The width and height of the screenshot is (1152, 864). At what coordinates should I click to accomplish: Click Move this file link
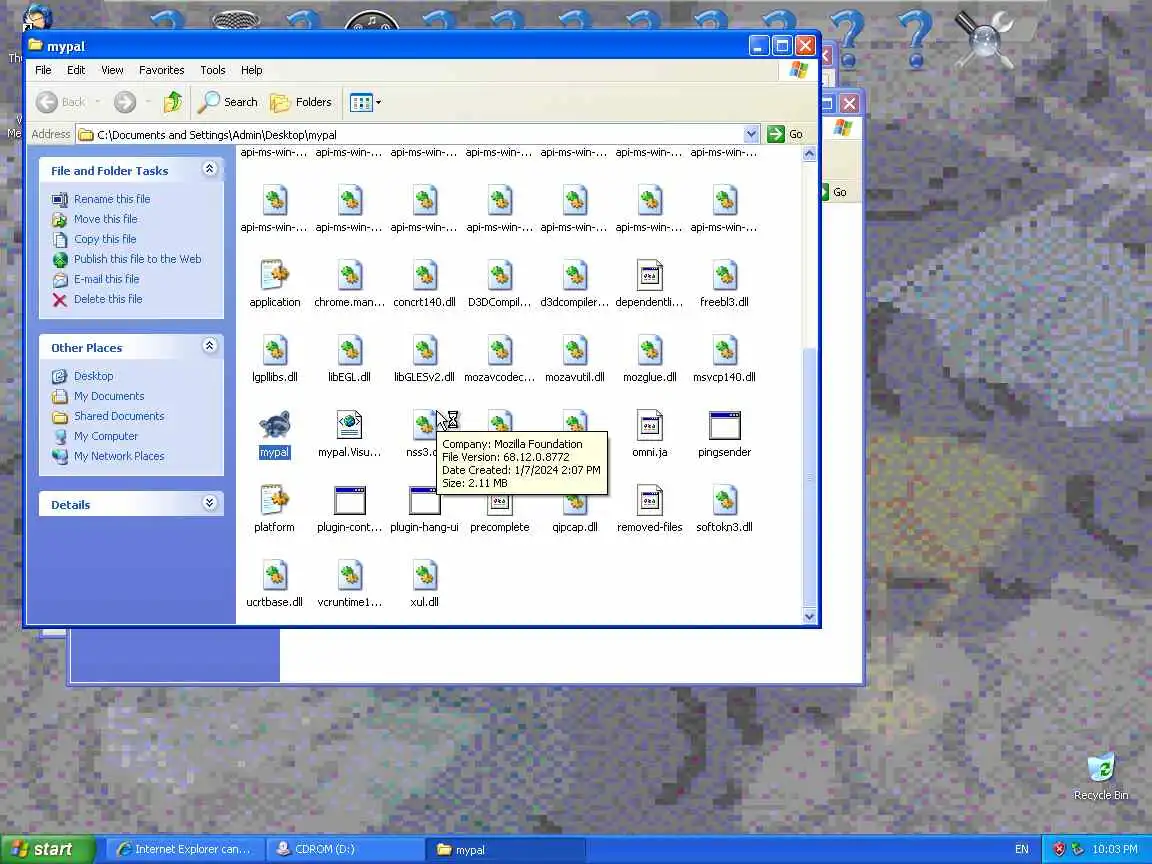tap(106, 219)
